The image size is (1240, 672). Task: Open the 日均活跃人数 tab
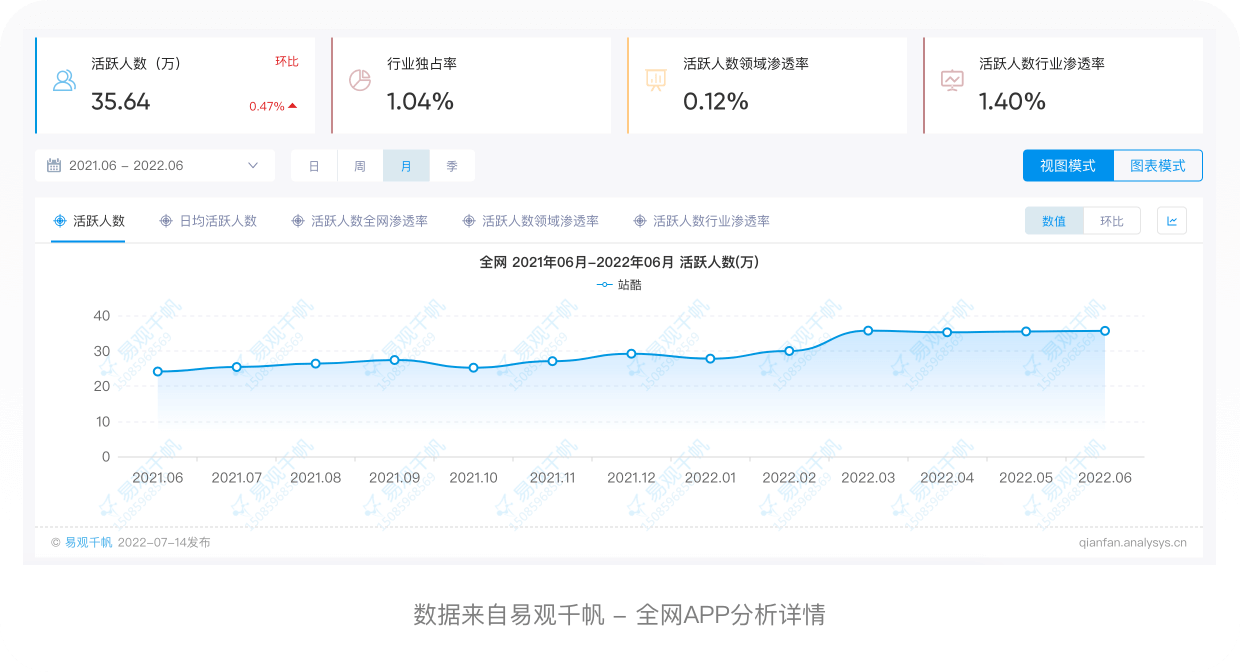pyautogui.click(x=207, y=221)
